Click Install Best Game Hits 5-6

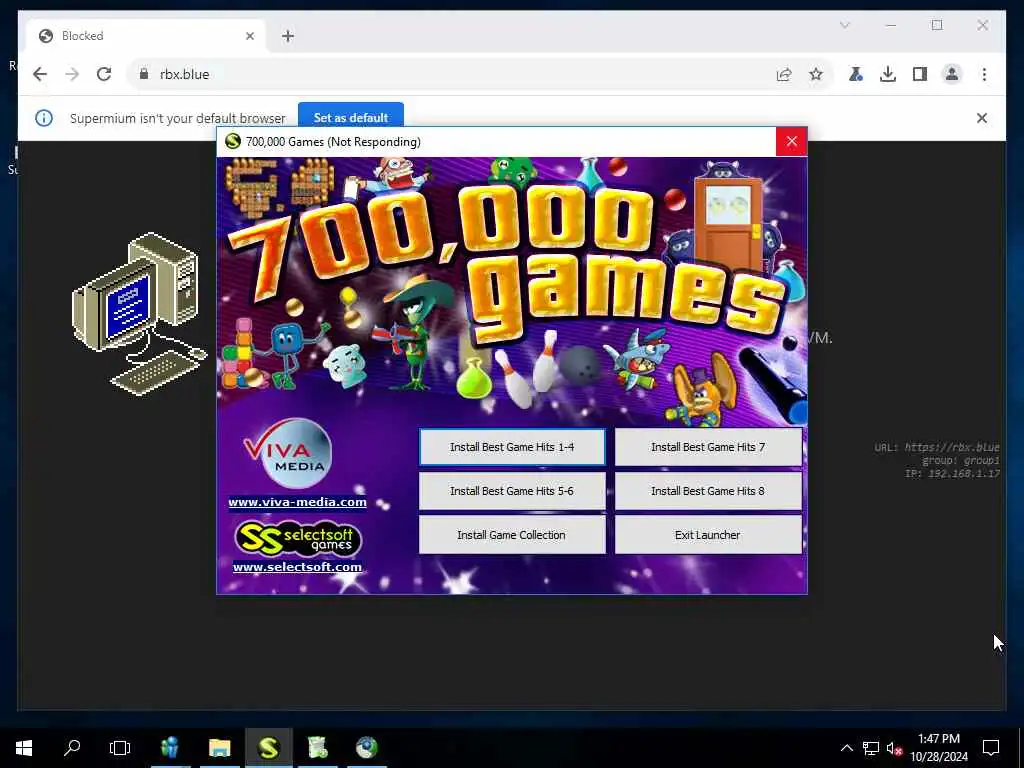[x=512, y=491]
